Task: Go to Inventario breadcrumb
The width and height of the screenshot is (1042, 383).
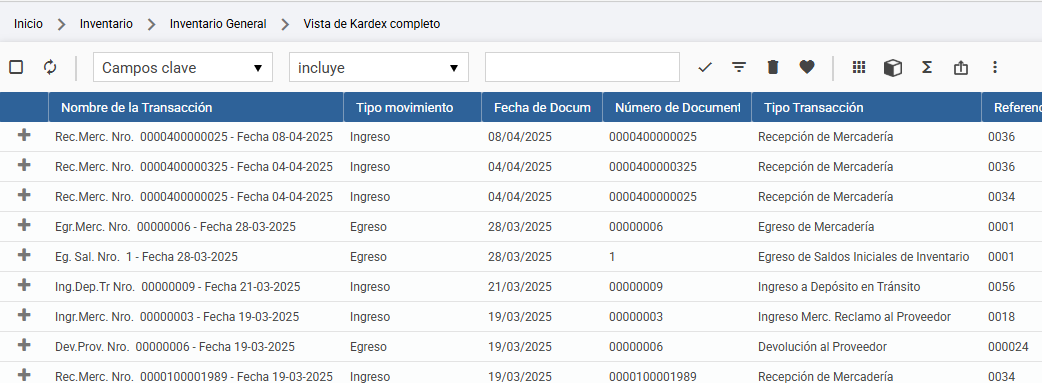Action: 106,24
